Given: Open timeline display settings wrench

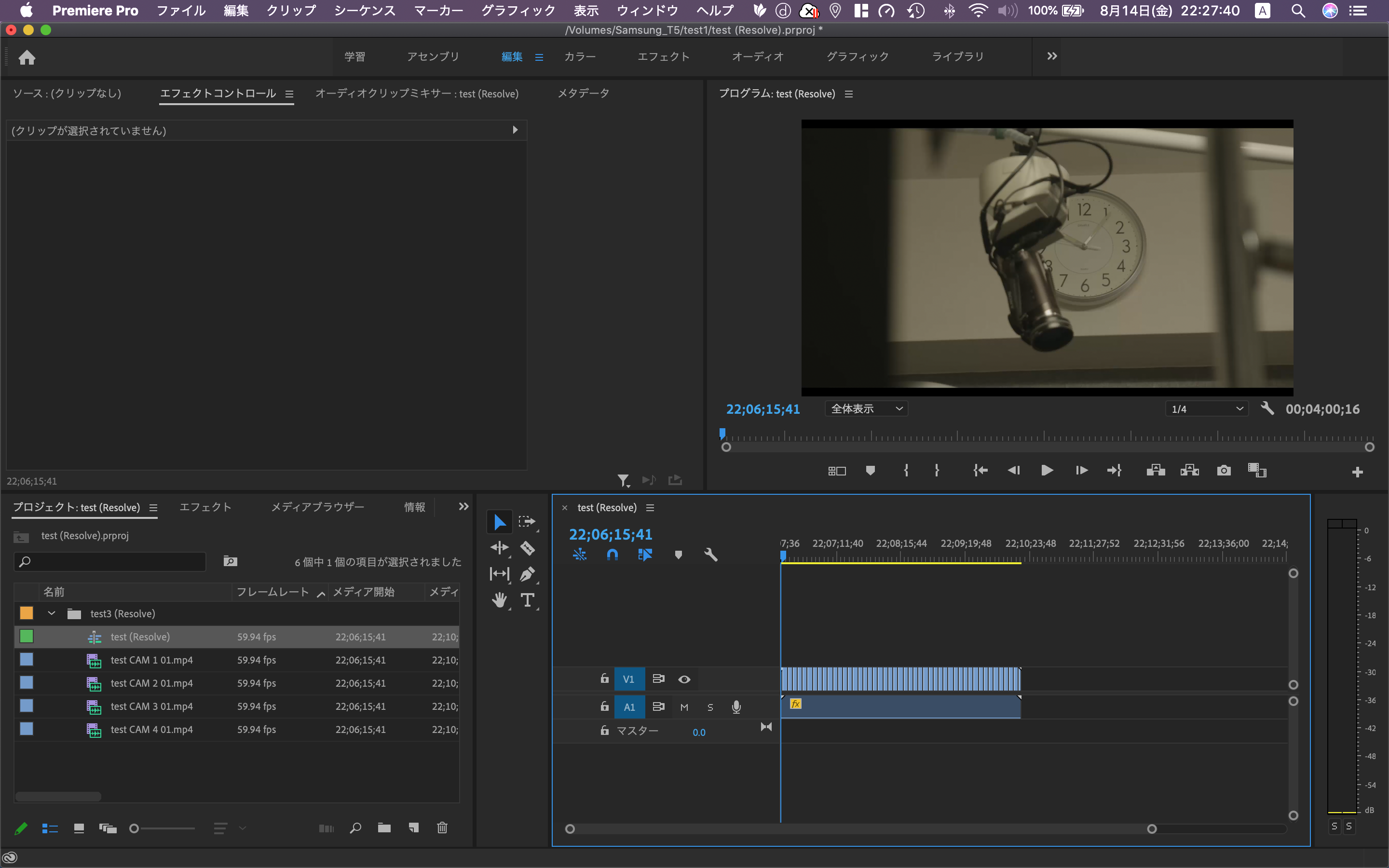Looking at the screenshot, I should (x=710, y=555).
